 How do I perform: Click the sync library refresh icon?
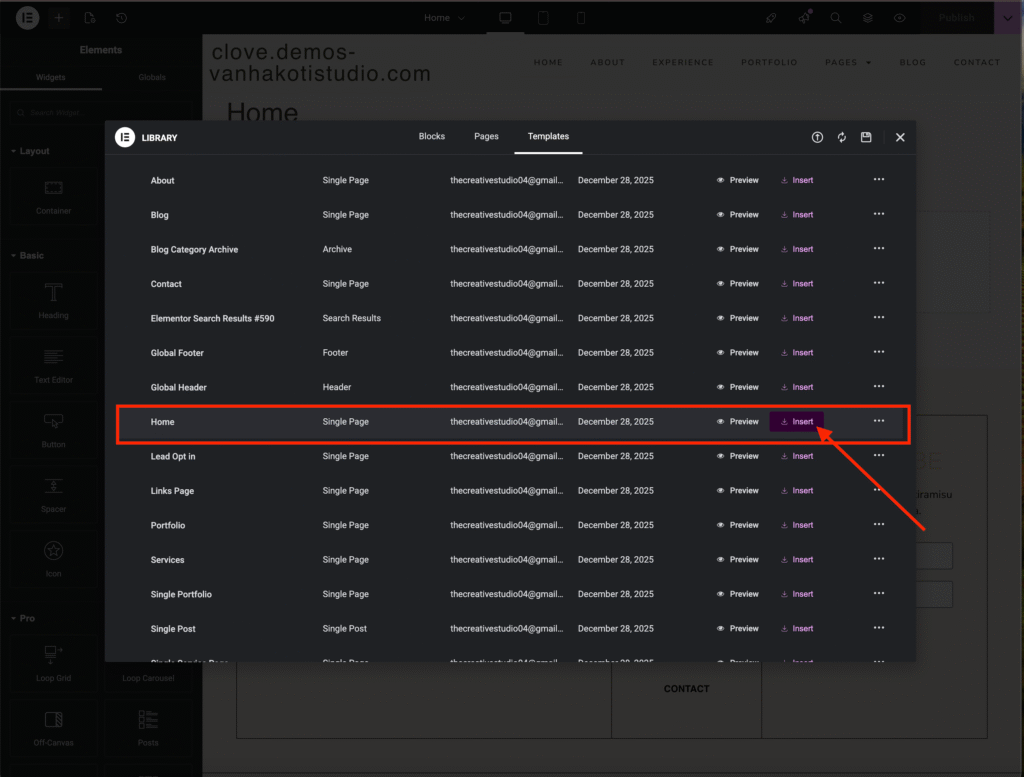(842, 138)
